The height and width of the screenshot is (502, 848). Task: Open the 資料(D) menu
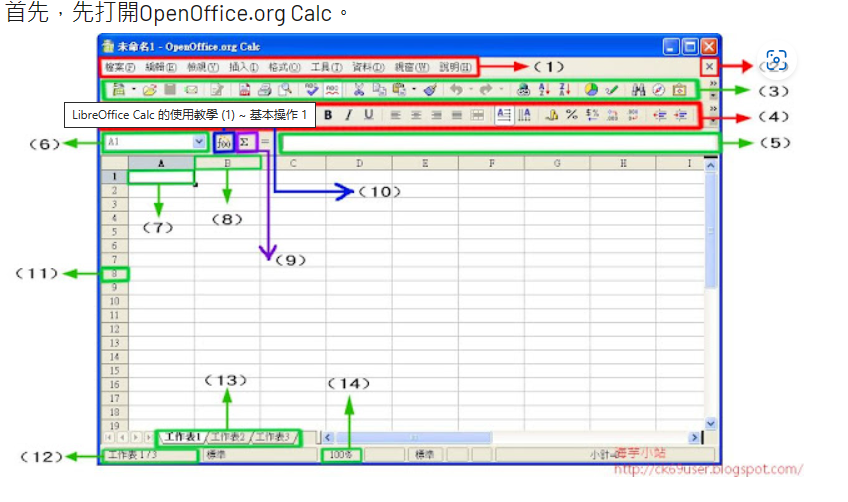[x=368, y=67]
